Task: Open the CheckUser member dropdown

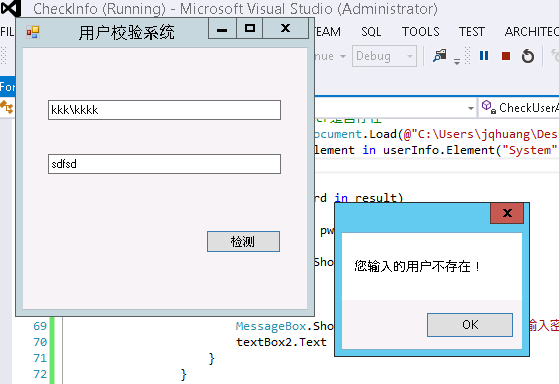Action: pyautogui.click(x=520, y=108)
